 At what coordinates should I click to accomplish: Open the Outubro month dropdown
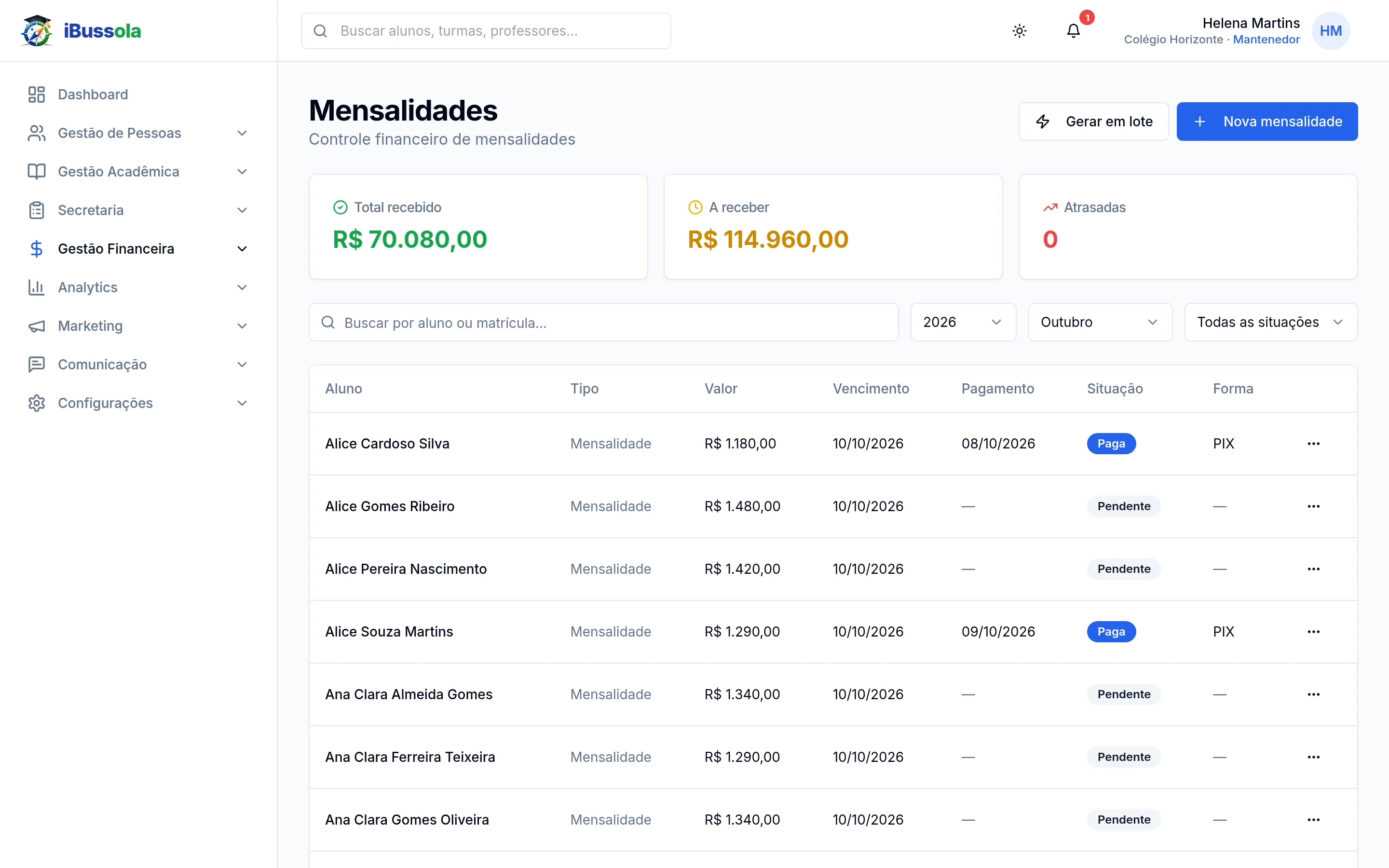click(1100, 322)
